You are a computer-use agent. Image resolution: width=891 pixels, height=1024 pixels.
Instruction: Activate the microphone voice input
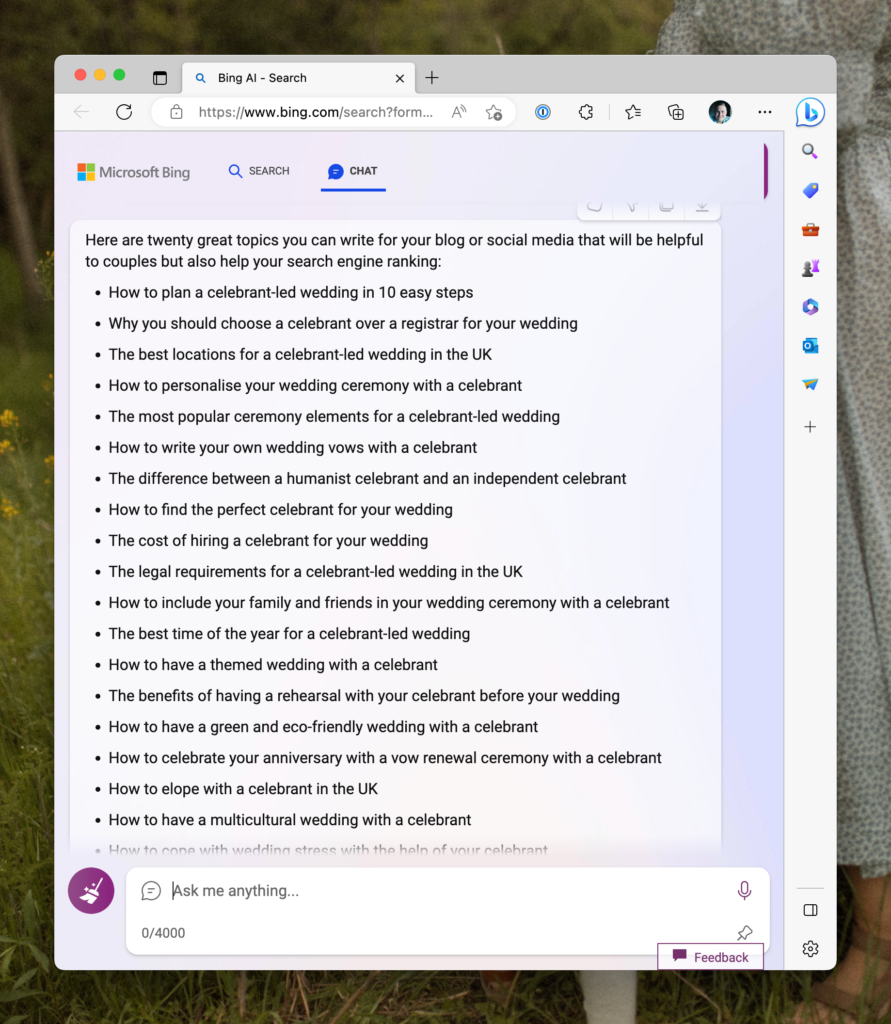click(x=744, y=890)
